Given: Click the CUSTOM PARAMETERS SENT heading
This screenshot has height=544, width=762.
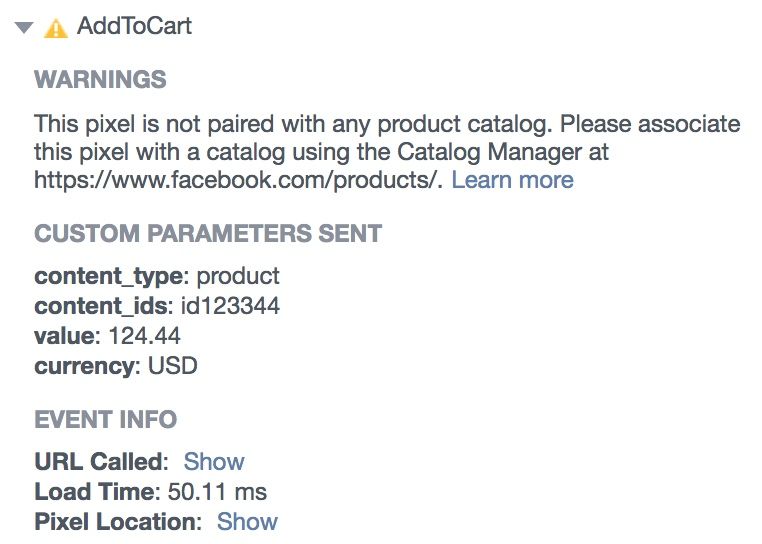Looking at the screenshot, I should tap(208, 233).
